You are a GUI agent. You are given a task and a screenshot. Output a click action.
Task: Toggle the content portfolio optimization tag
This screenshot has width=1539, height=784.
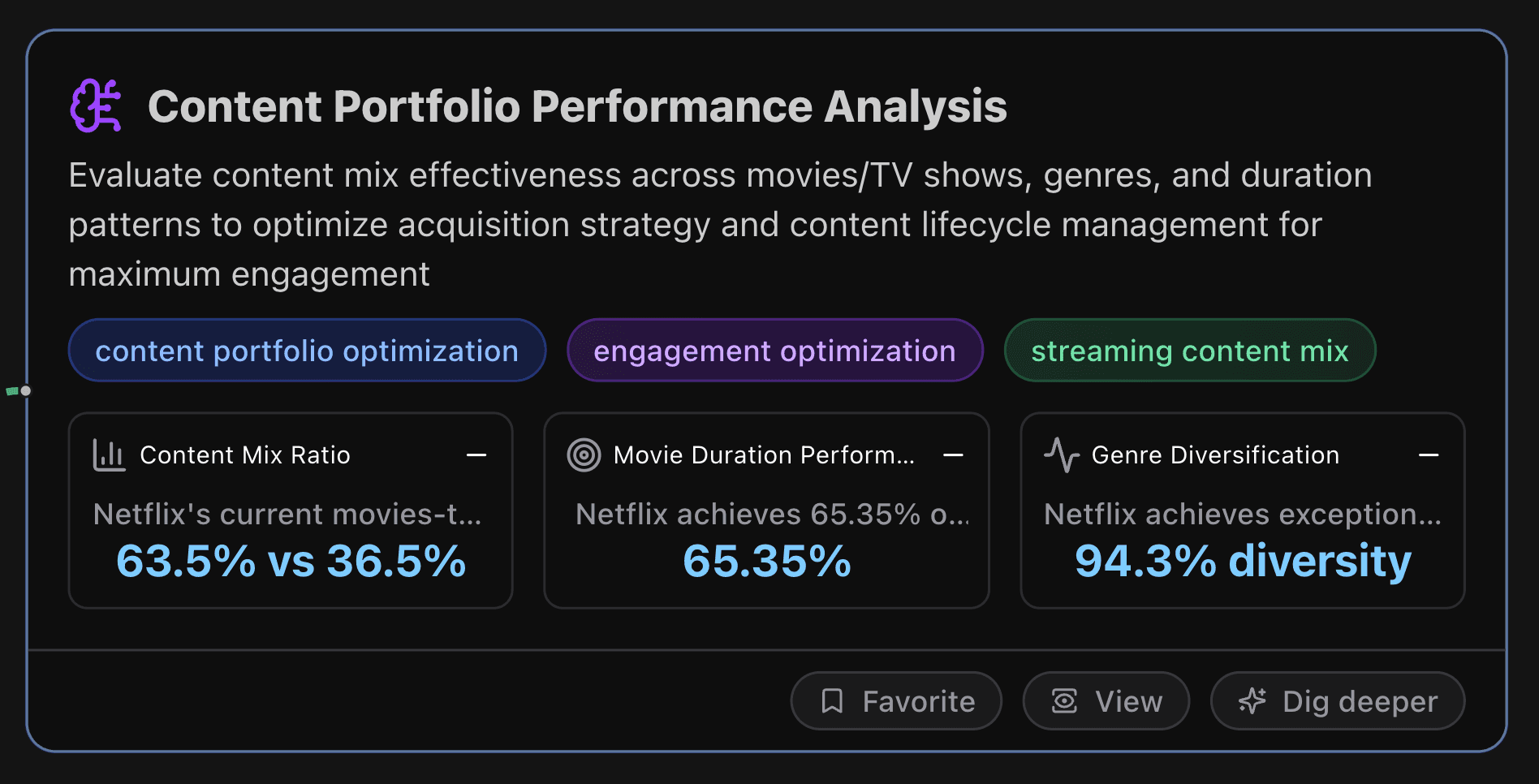tap(307, 351)
